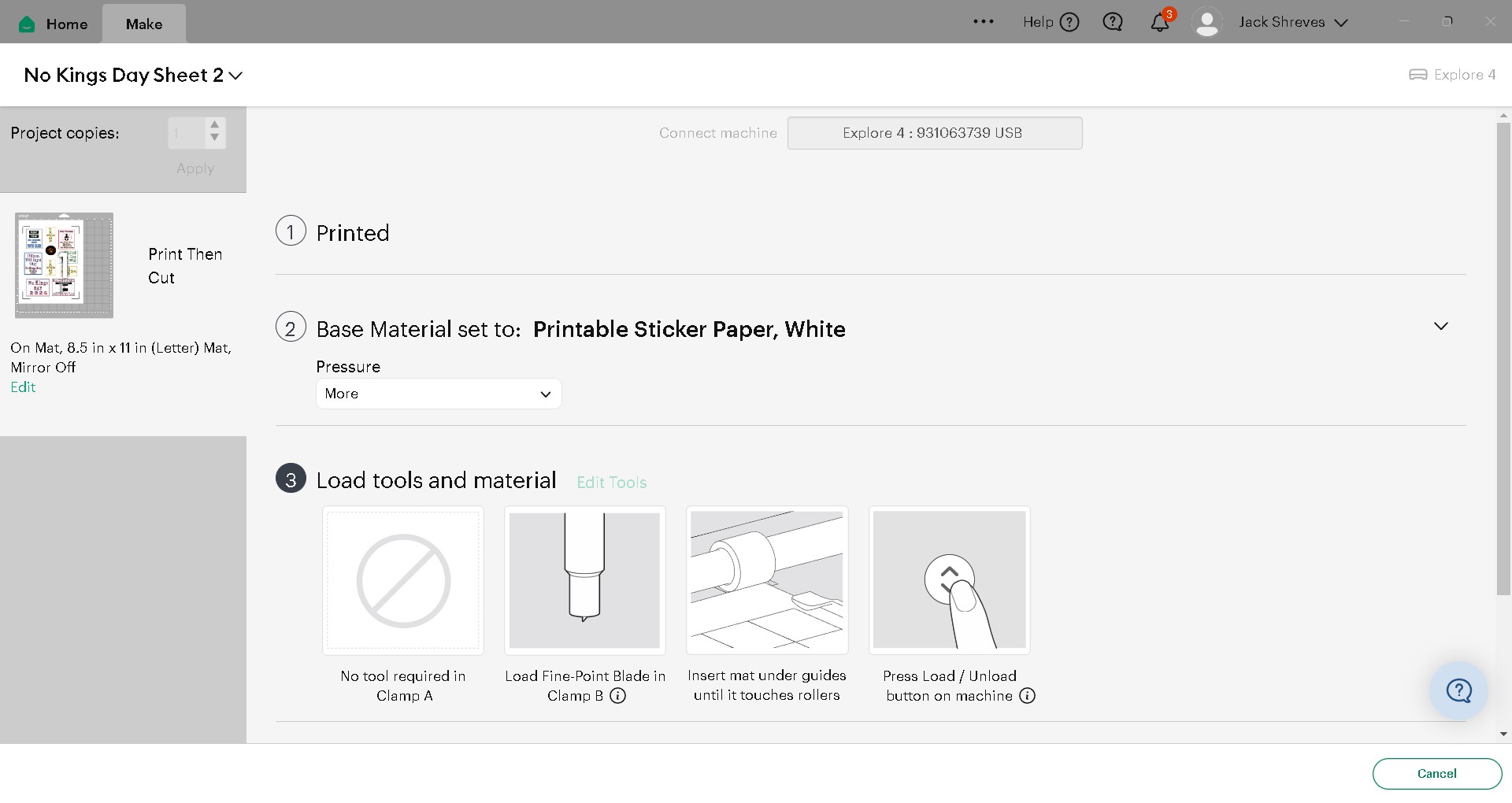Open the Jack Shreves account menu
This screenshot has height=803, width=1512.
click(x=1293, y=22)
